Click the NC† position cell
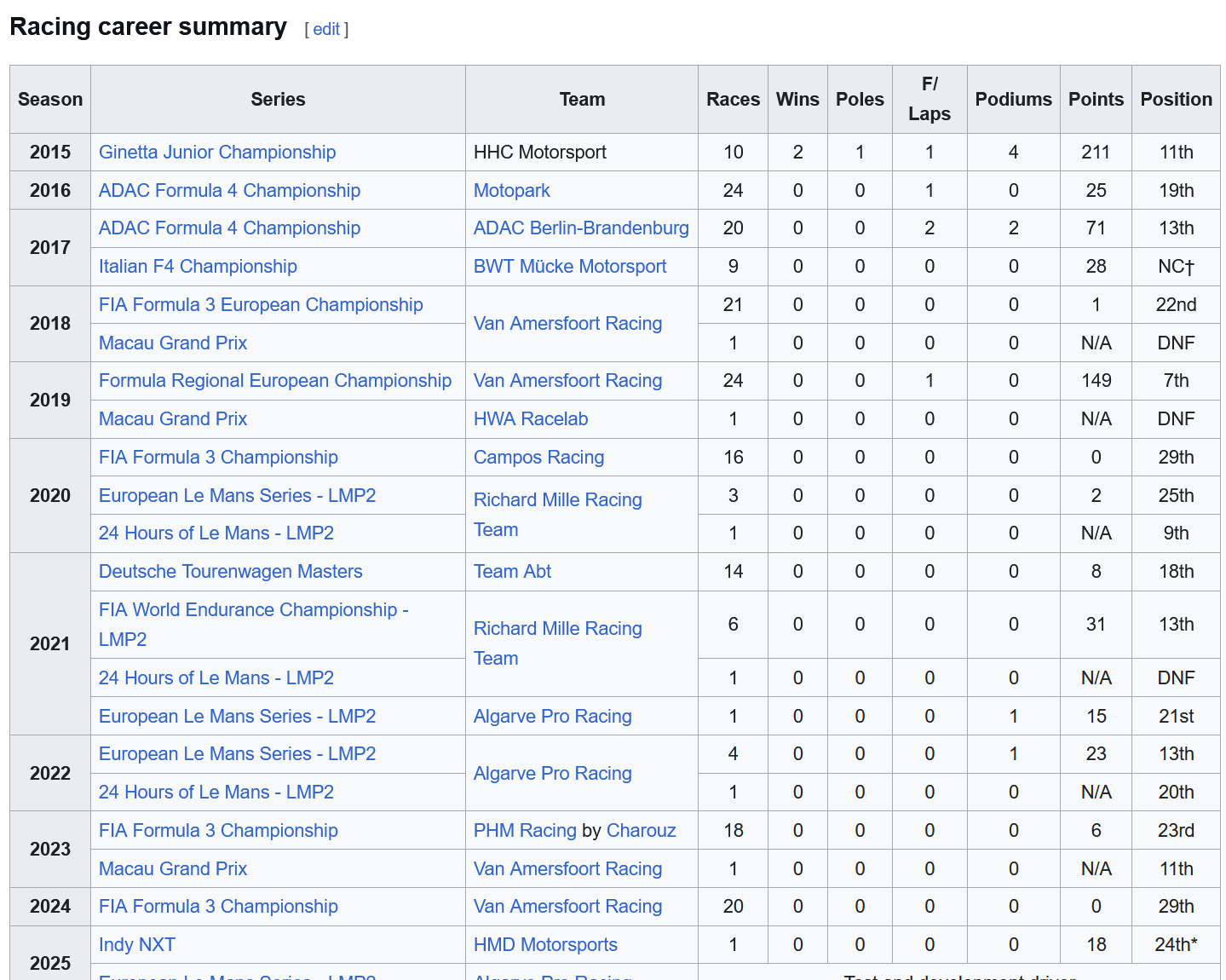The image size is (1226, 980). tap(1176, 266)
